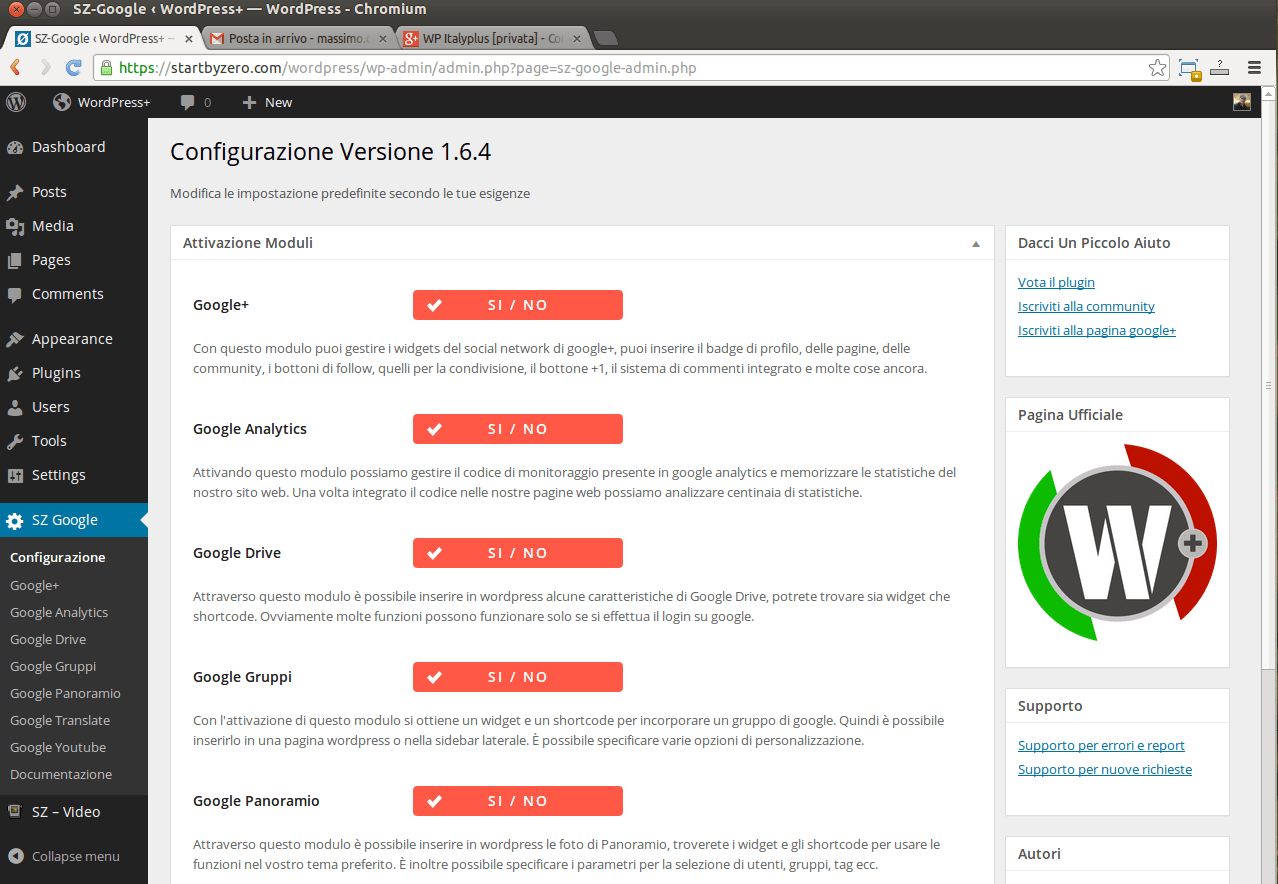
Task: Open a new browser tab
Action: pyautogui.click(x=605, y=38)
